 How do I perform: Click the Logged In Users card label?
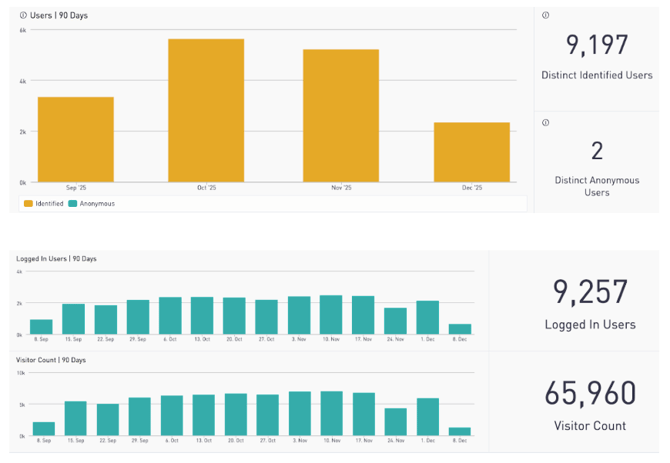click(x=590, y=325)
